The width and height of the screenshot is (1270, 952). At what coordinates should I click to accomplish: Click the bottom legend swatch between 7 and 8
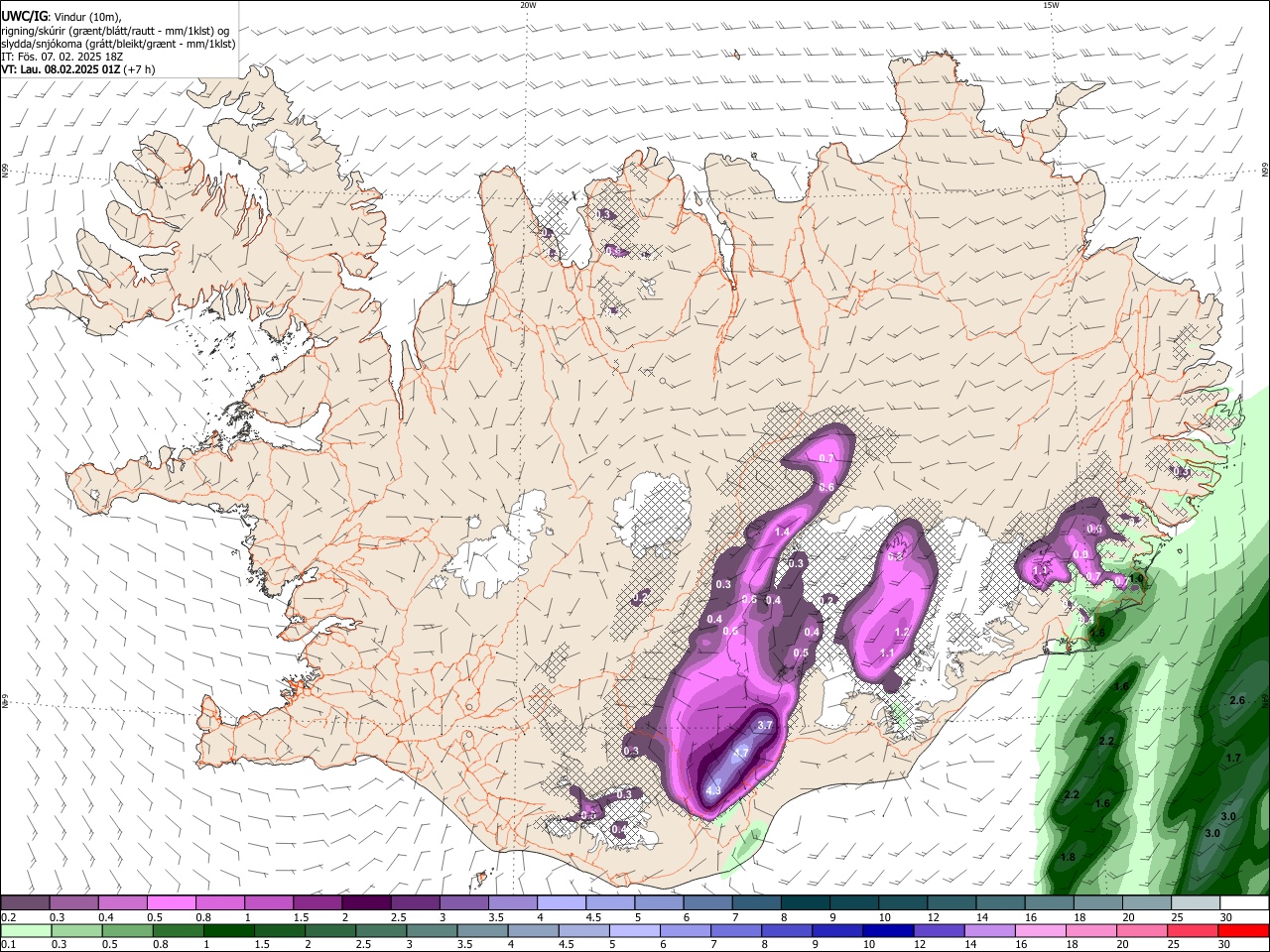pos(736,931)
